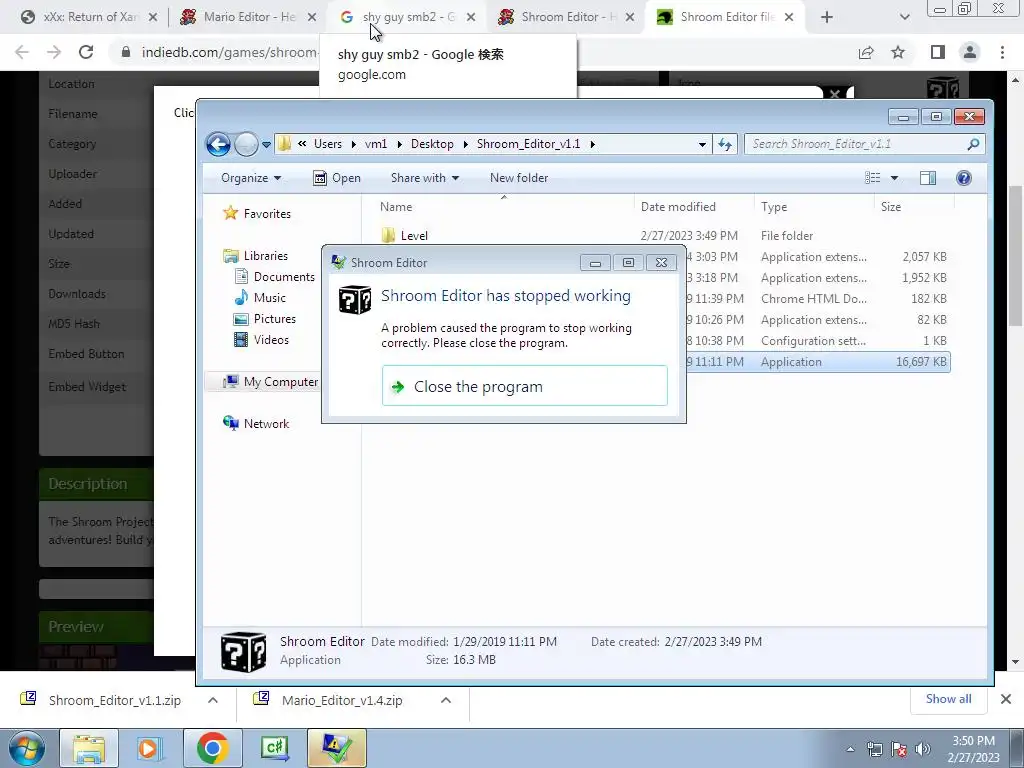Reload the indiedb page
1024x768 pixels.
point(86,52)
